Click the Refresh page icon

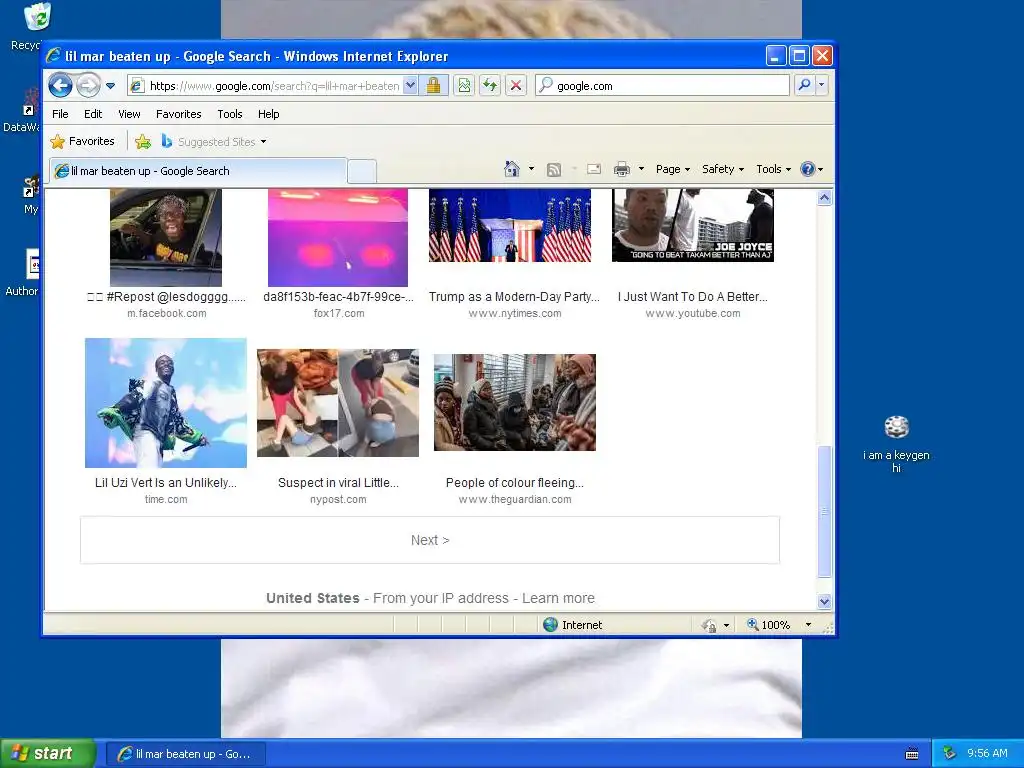click(490, 86)
